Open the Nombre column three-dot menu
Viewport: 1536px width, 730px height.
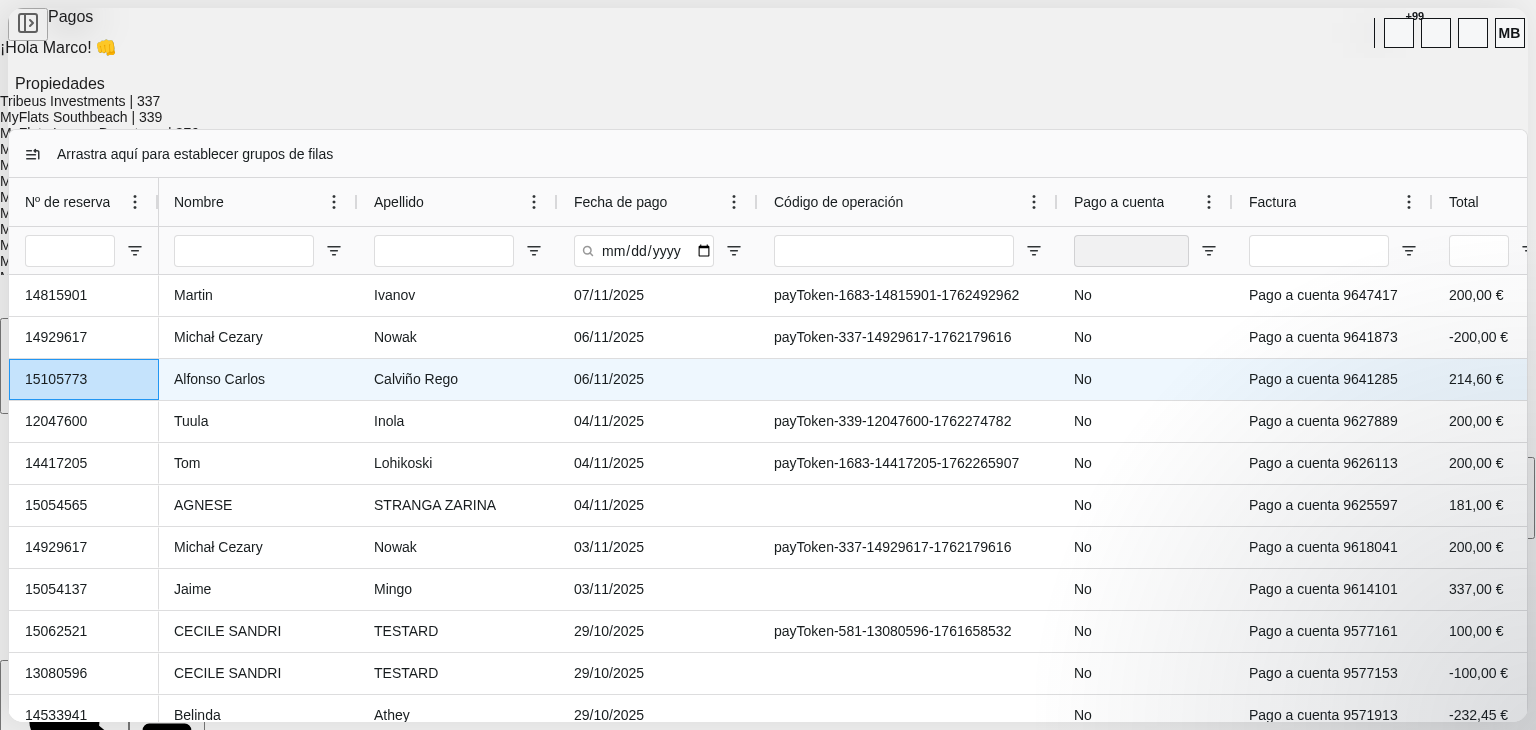click(x=334, y=202)
